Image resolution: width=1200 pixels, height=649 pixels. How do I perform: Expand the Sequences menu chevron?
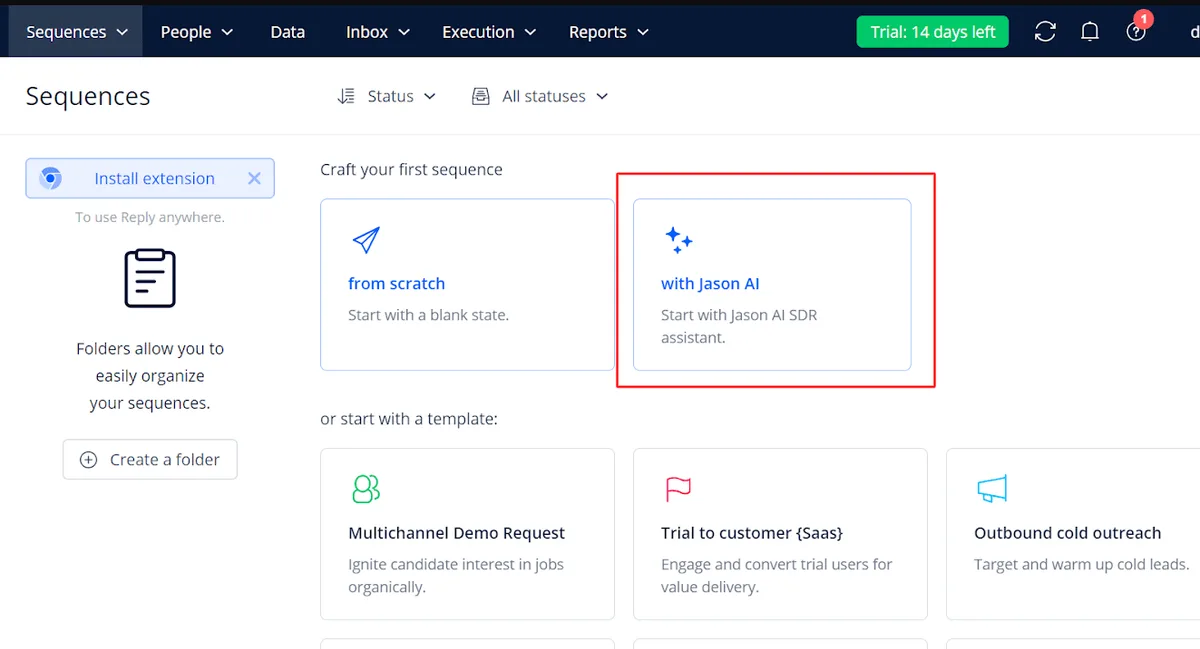pos(123,31)
